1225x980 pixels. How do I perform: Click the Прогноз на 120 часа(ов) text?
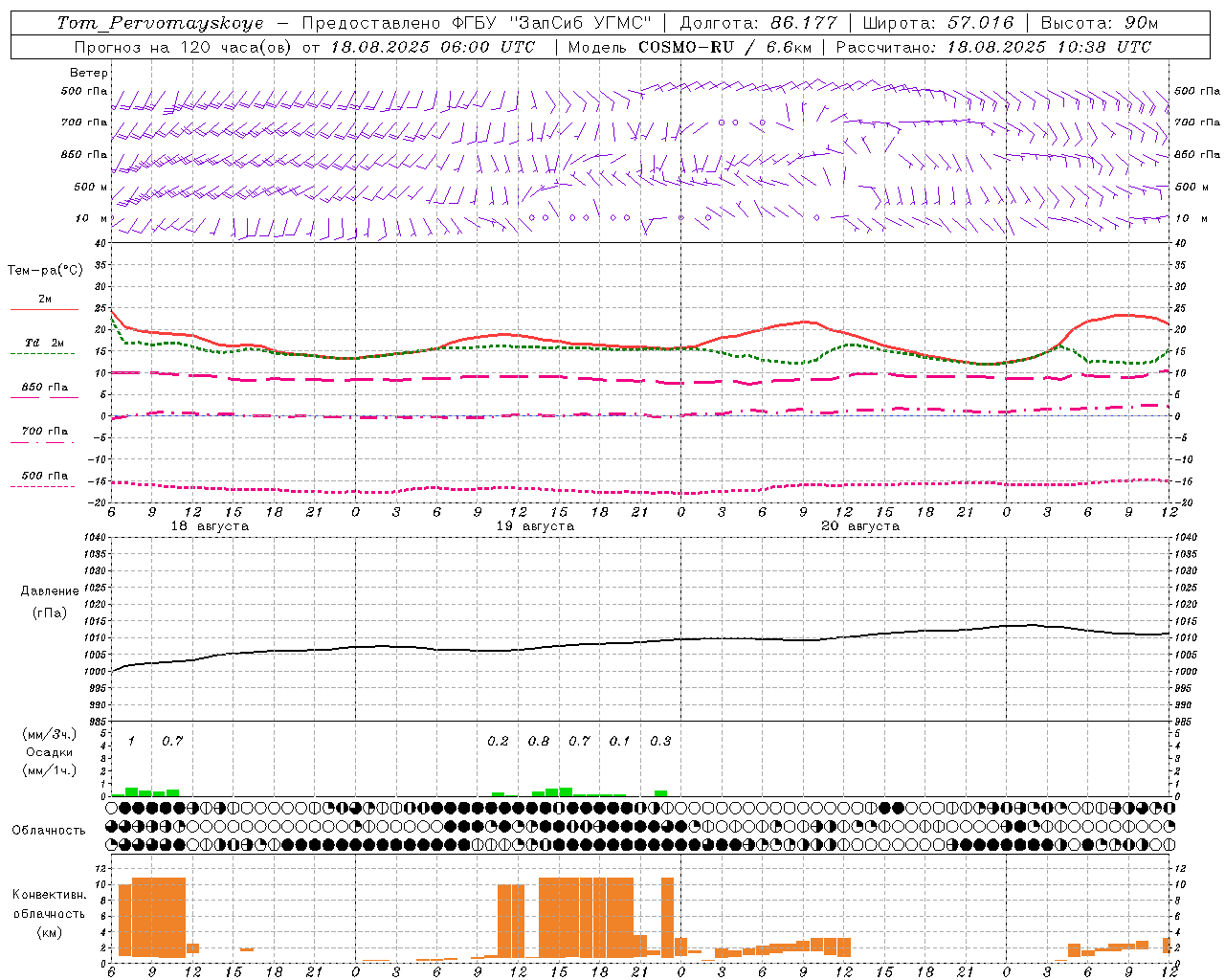185,47
